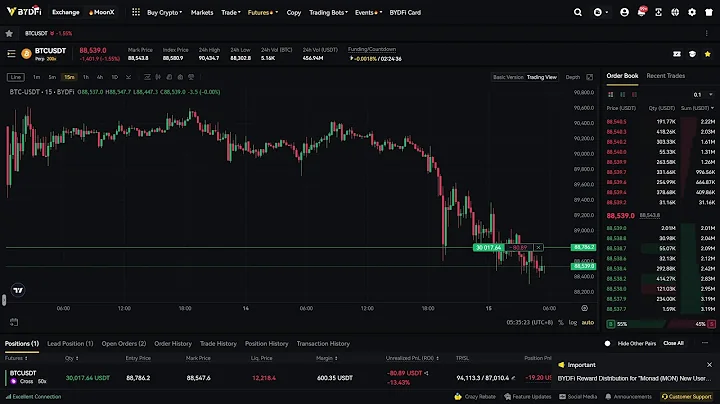Click the share icon beside unrealized PnL

point(427,373)
